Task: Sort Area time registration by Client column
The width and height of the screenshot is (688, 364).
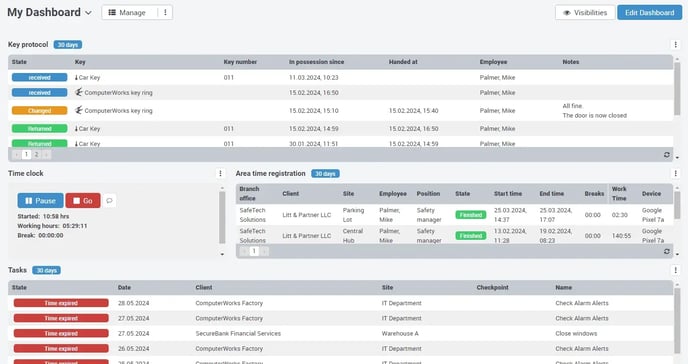Action: click(290, 193)
